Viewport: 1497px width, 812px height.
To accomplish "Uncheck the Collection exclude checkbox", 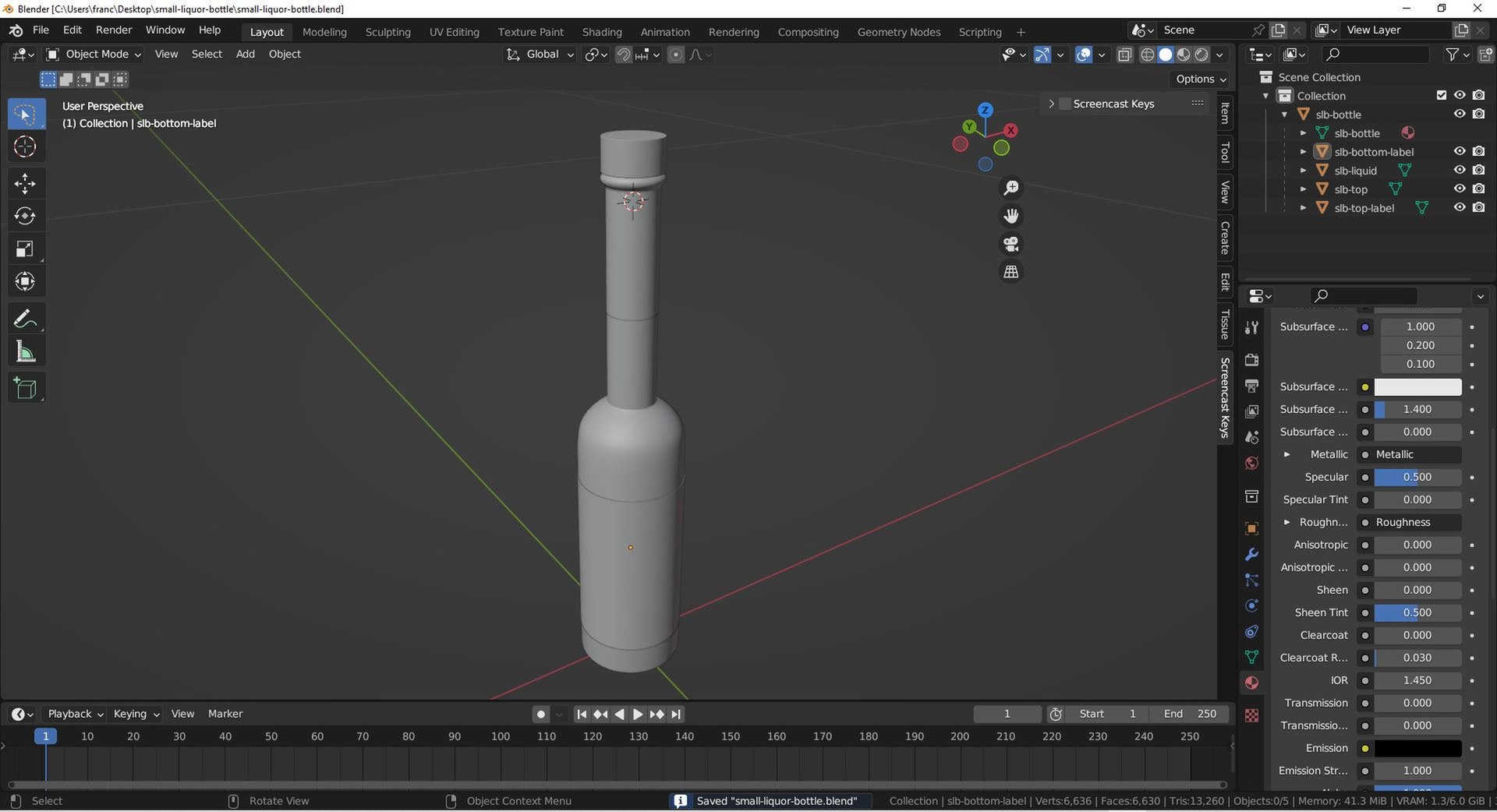I will [1442, 95].
